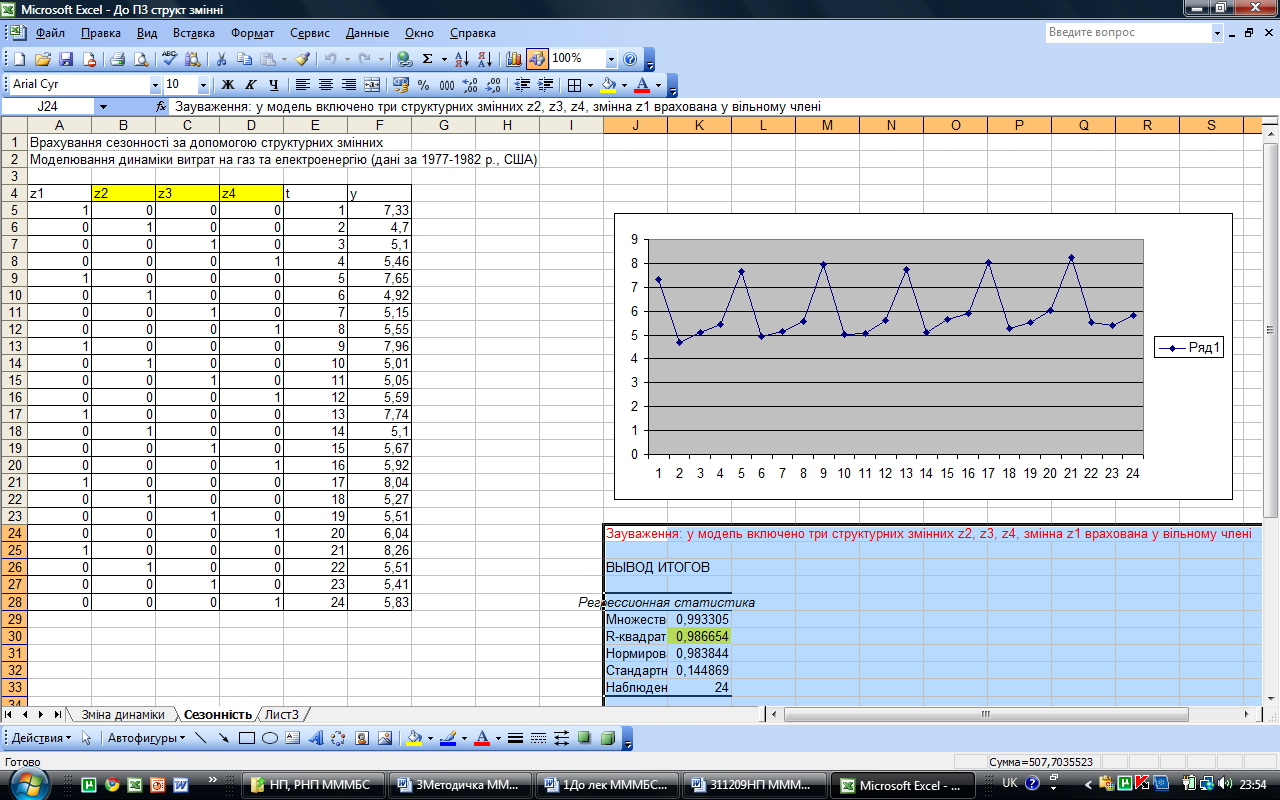Screen dimensions: 1280x800
Task: Click the Copy icon
Action: pyautogui.click(x=245, y=59)
